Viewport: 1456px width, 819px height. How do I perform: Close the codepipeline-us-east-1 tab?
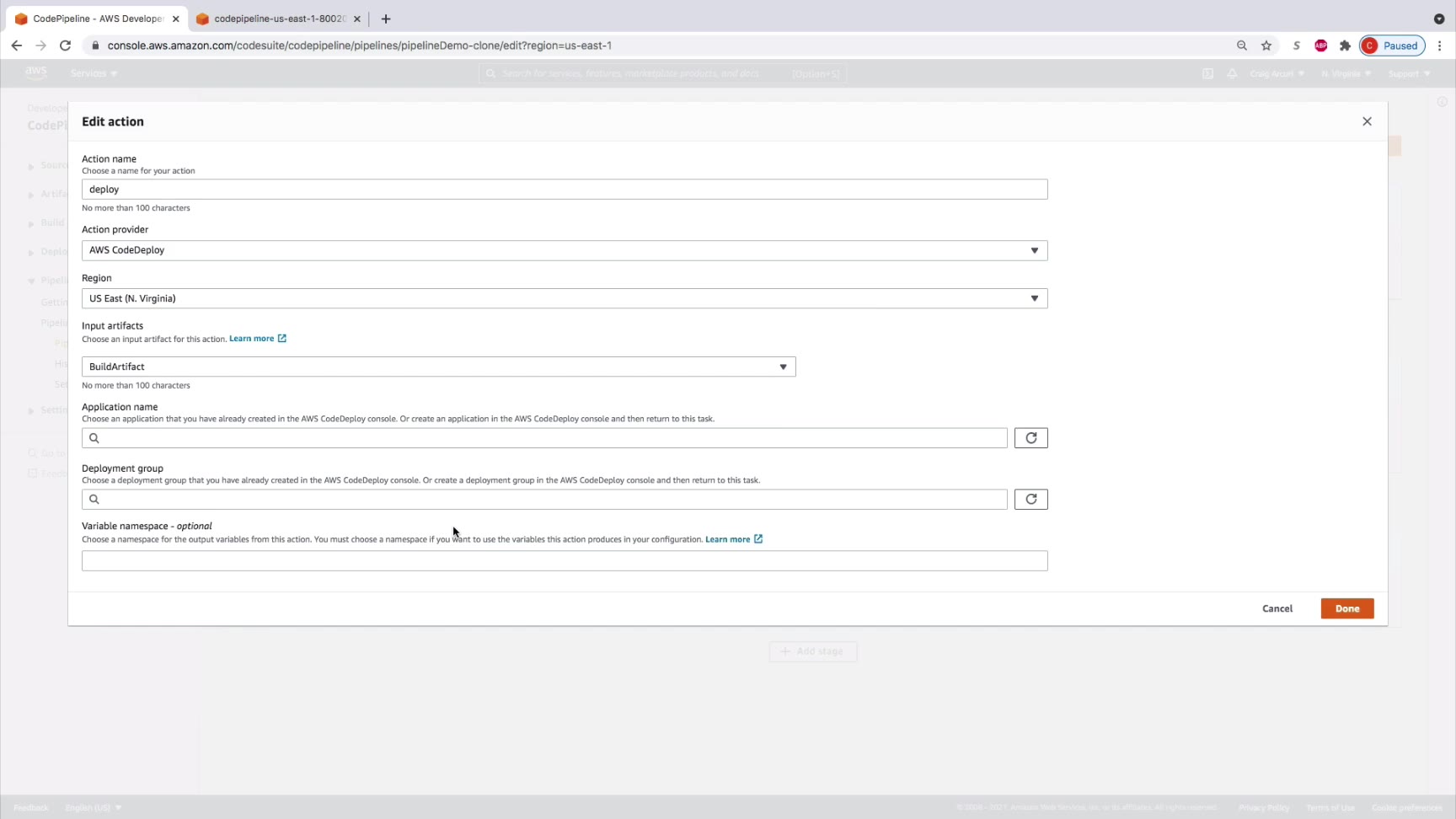click(x=356, y=19)
